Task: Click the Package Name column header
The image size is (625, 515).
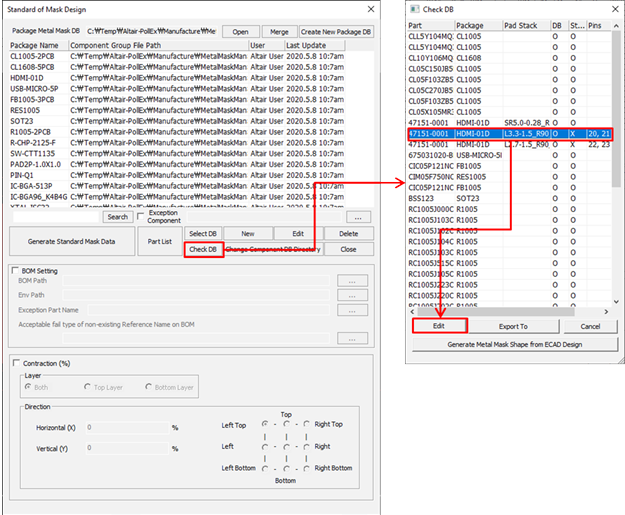Action: click(38, 45)
